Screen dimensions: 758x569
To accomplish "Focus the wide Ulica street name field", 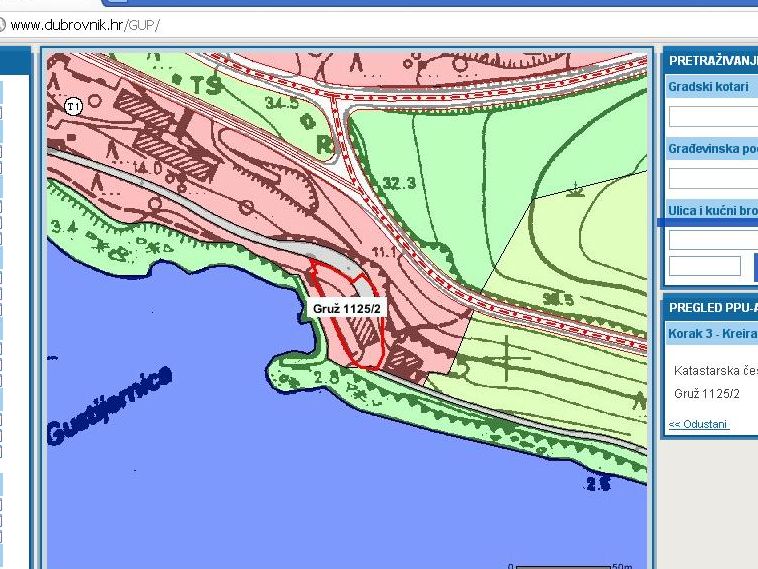I will click(713, 240).
